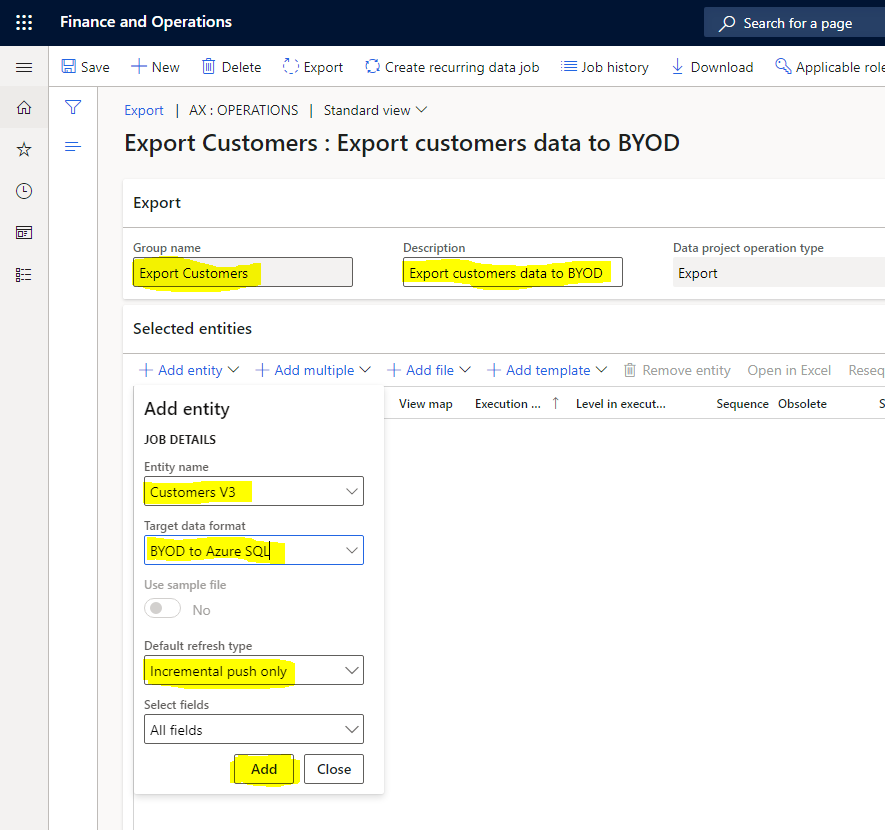885x830 pixels.
Task: Open Modules list icon in sidebar
Action: pyautogui.click(x=24, y=275)
